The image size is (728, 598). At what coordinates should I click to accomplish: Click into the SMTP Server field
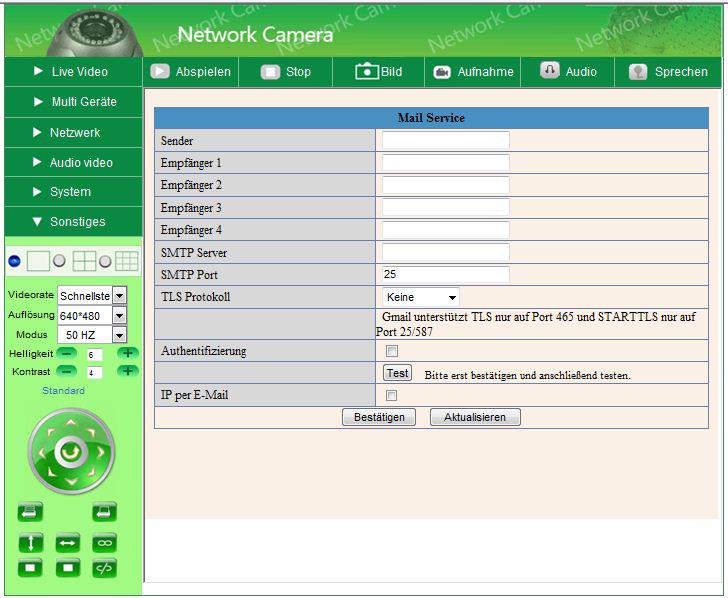click(446, 252)
